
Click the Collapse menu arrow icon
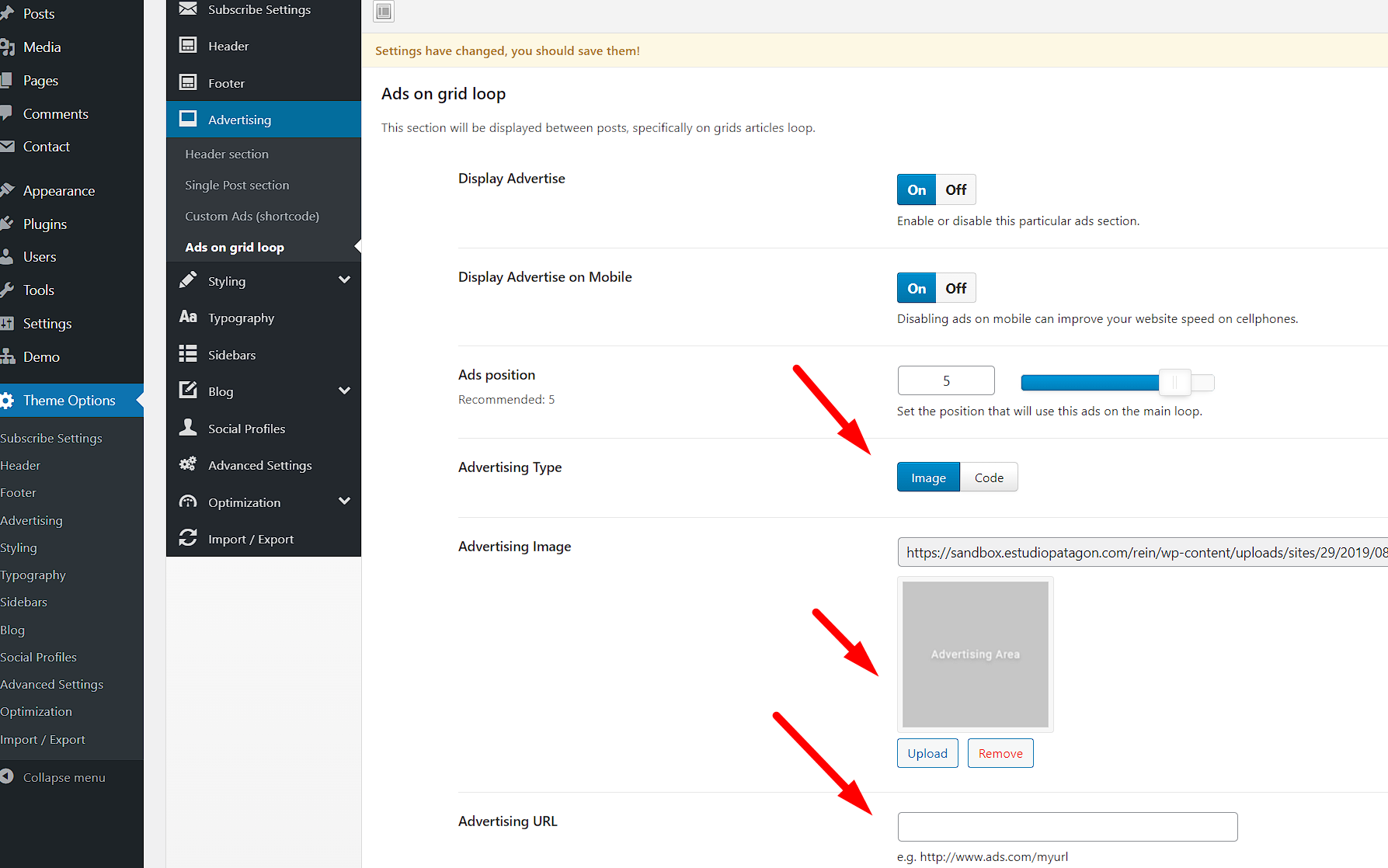click(7, 776)
